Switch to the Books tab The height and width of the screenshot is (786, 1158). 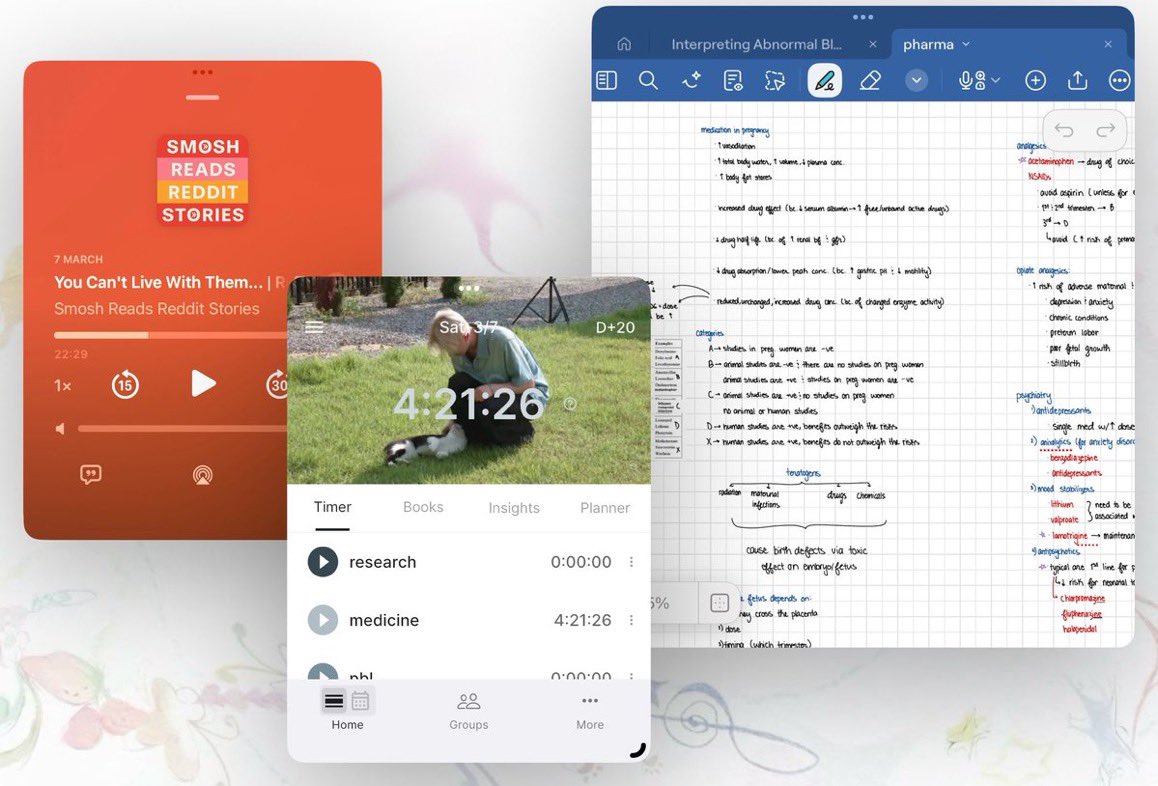(x=423, y=508)
